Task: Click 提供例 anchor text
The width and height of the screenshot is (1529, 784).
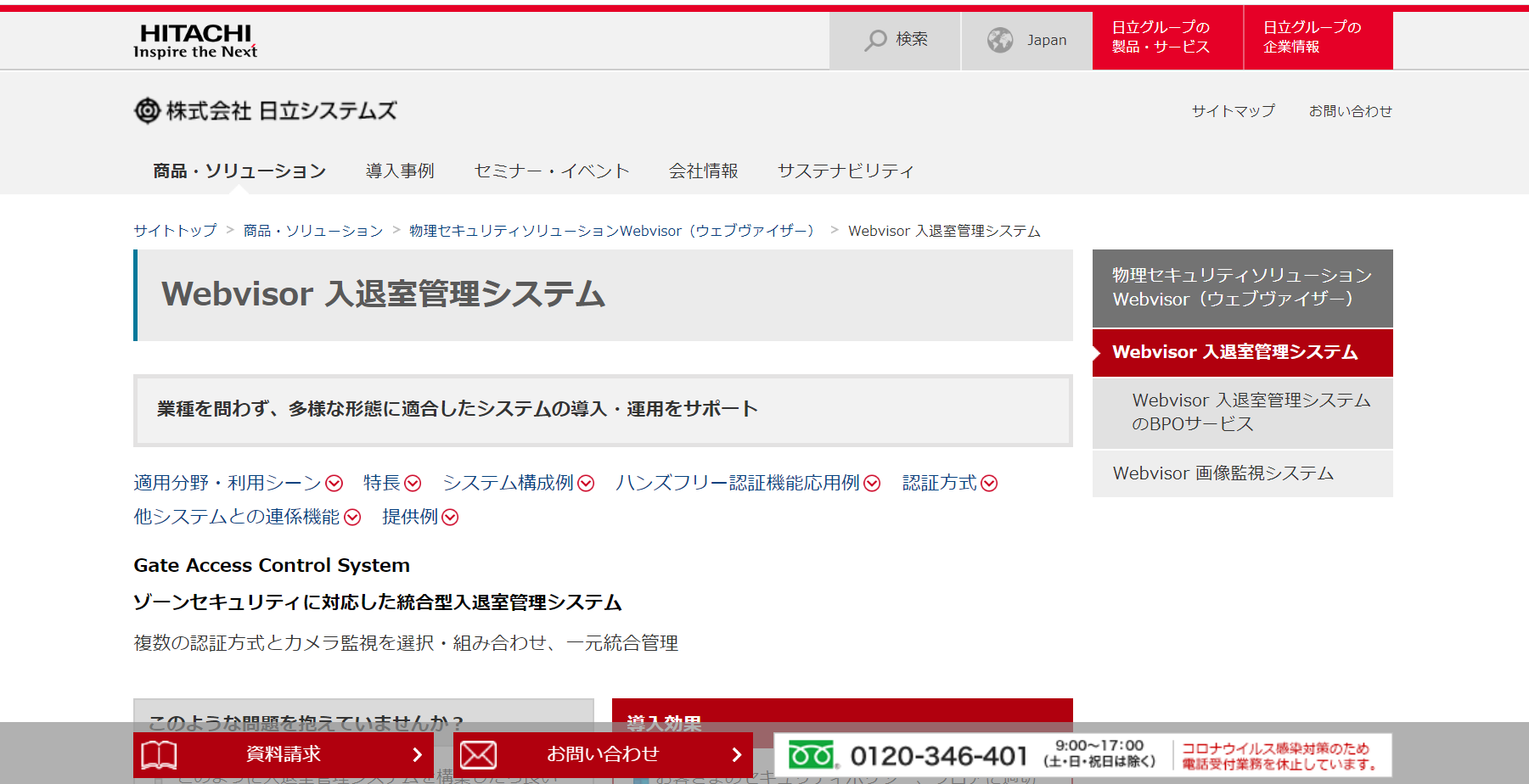Action: click(410, 517)
